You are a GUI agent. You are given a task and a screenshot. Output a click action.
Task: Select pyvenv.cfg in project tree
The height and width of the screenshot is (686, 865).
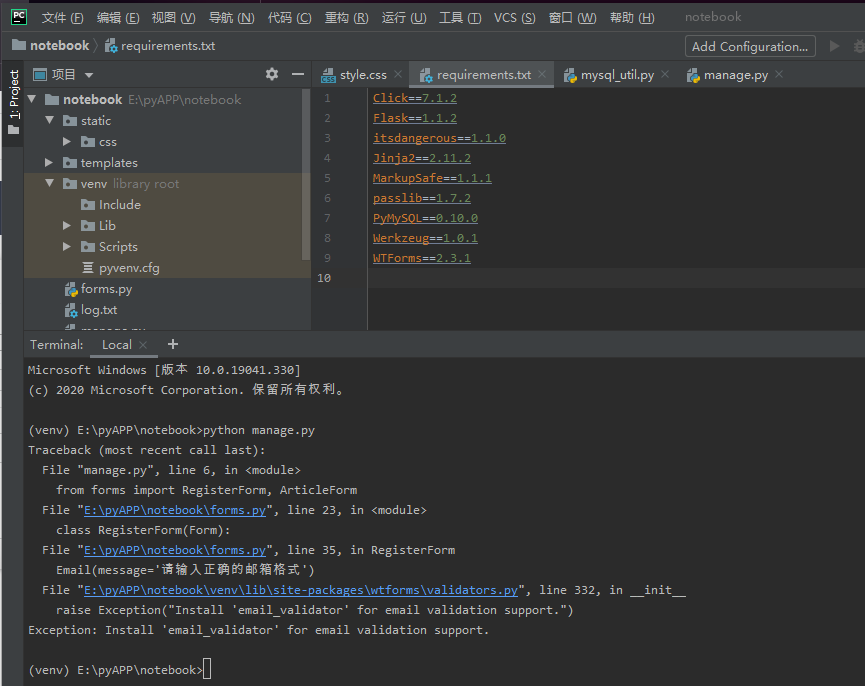pos(128,268)
